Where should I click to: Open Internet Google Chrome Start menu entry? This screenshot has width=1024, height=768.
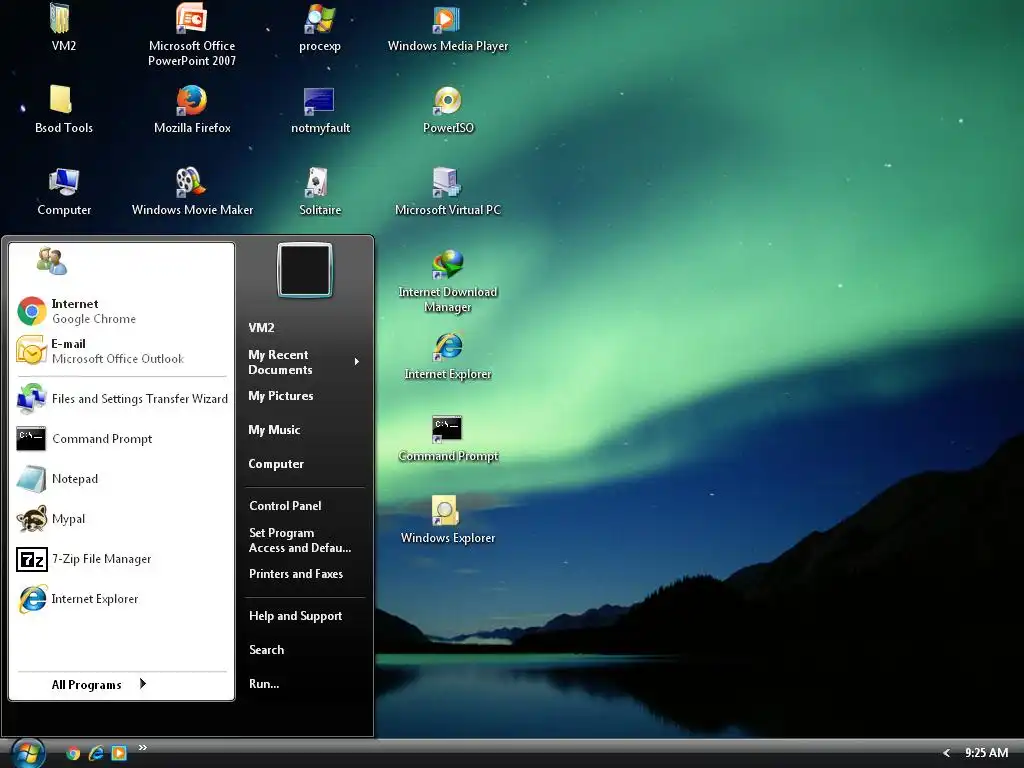coord(122,311)
